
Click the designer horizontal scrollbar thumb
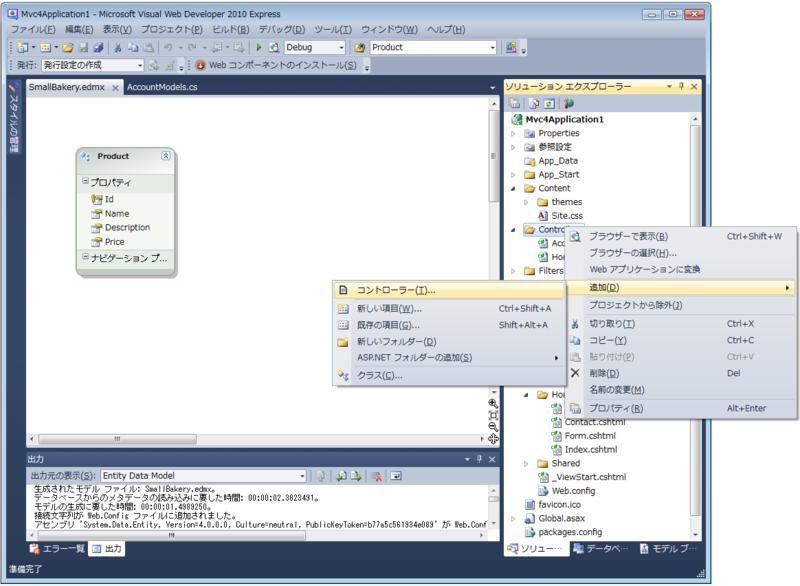coord(117,439)
